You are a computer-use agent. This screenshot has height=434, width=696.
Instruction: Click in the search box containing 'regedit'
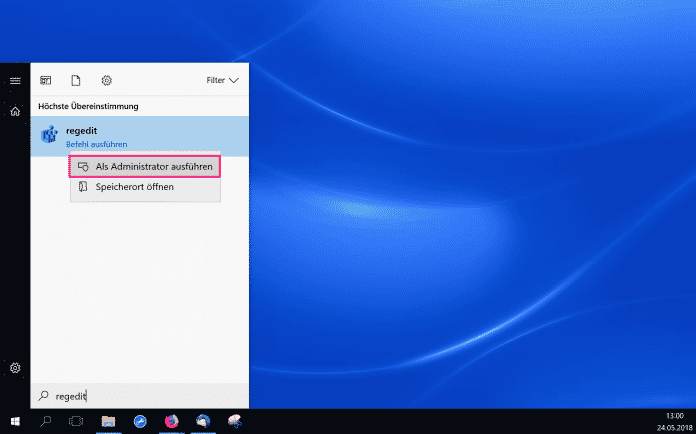click(140, 396)
